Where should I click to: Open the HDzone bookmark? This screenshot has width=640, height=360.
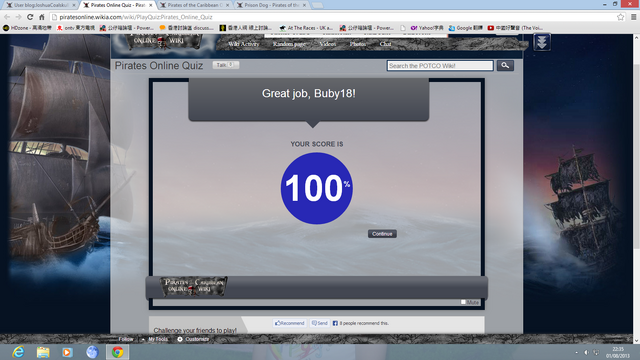(27, 28)
